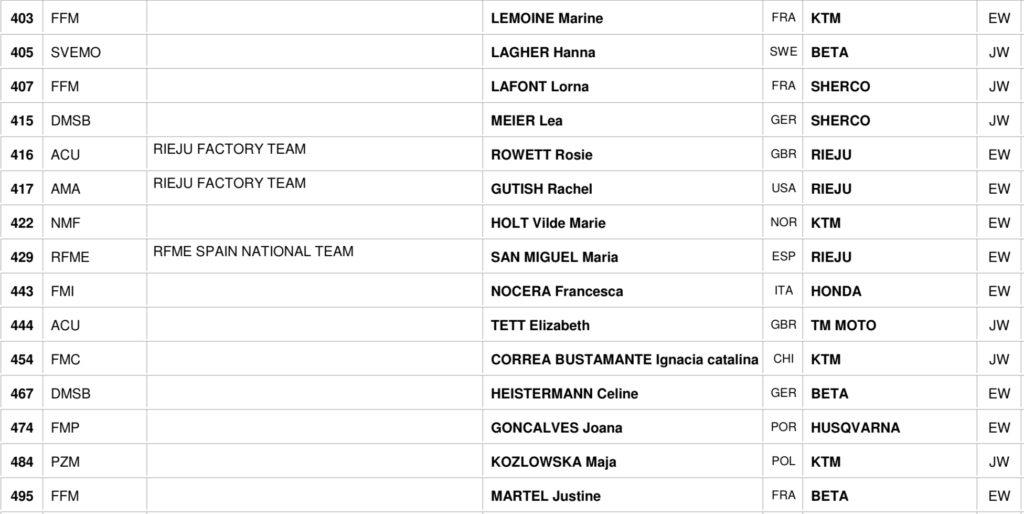Select KOZLOWSKA Maja name
Screen dimensions: 1024x514
553,461
